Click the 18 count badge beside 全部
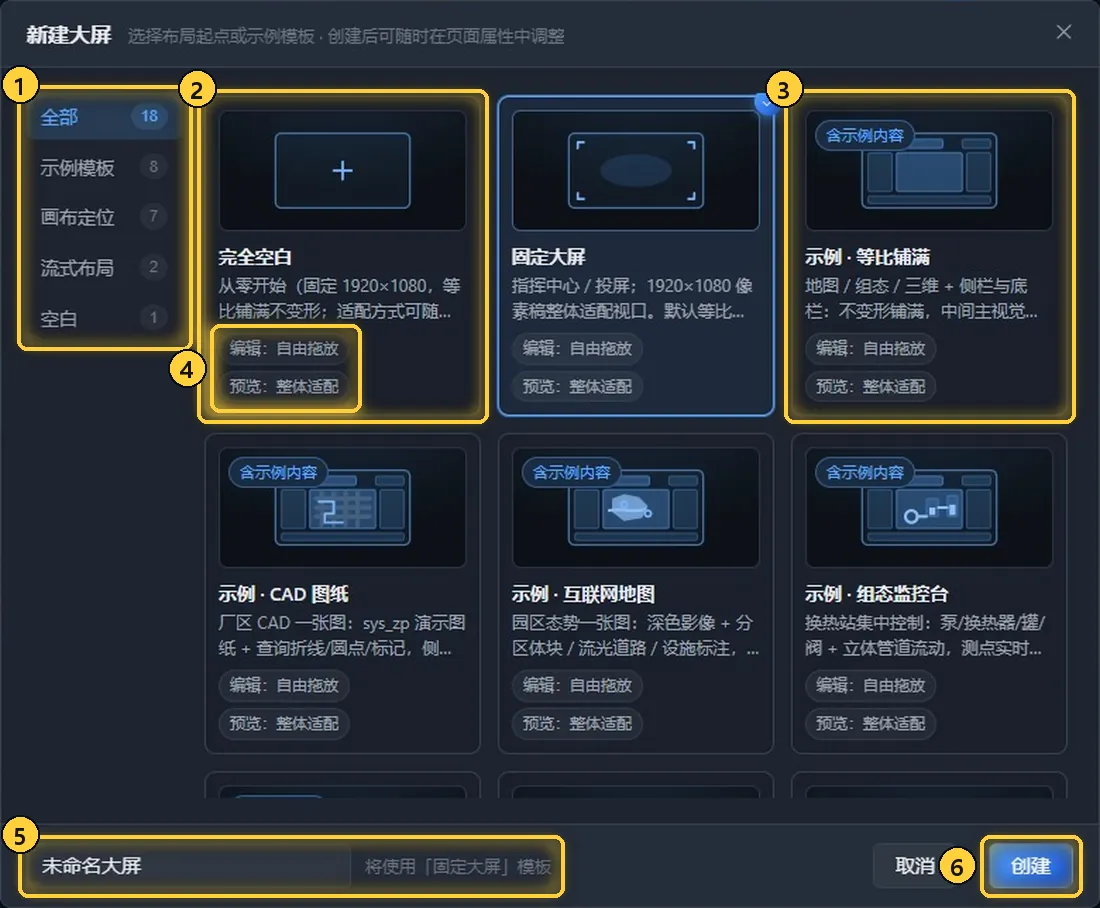Image resolution: width=1100 pixels, height=908 pixels. (x=149, y=116)
